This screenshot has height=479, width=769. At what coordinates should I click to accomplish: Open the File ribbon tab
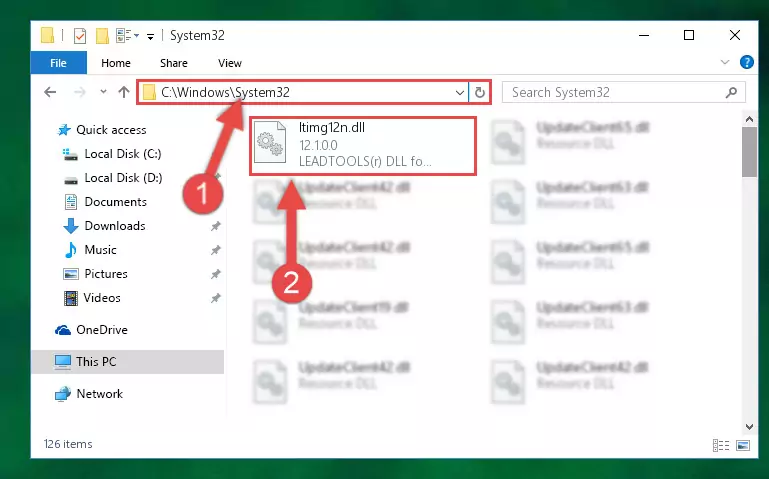pyautogui.click(x=58, y=63)
